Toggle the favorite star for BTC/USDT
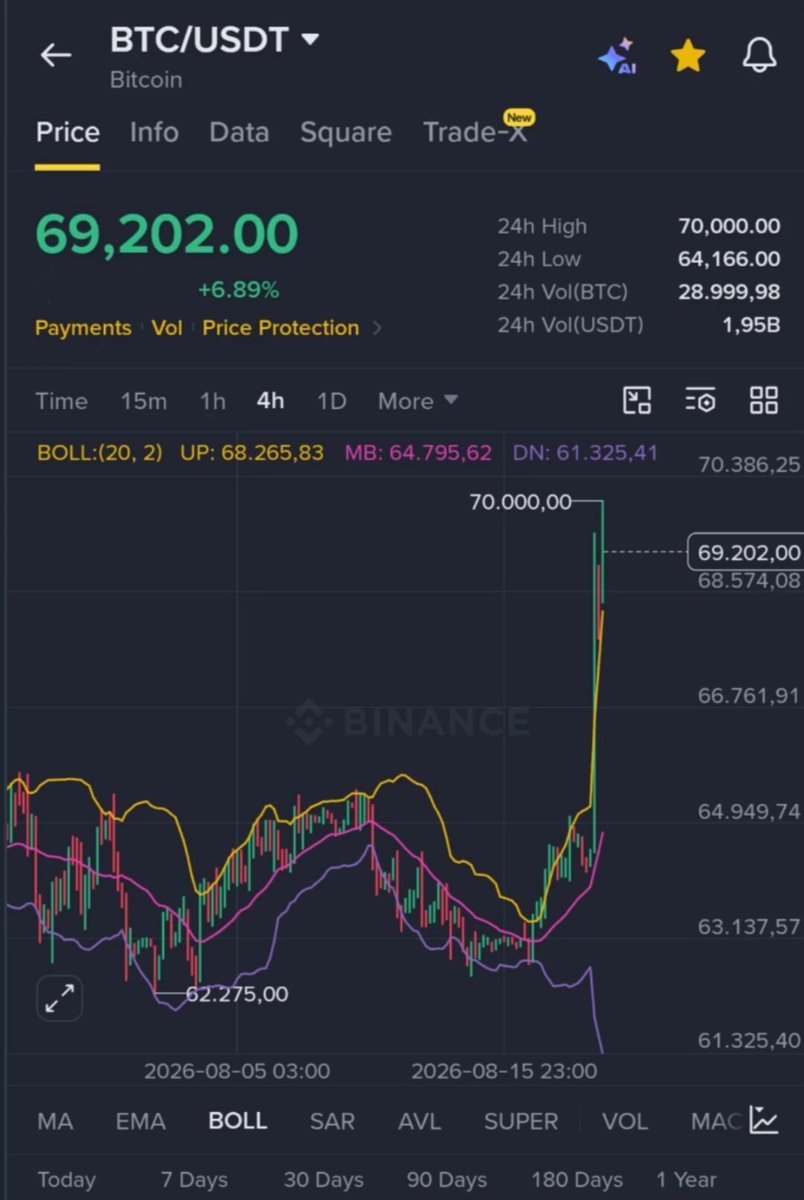804x1200 pixels. click(x=688, y=56)
